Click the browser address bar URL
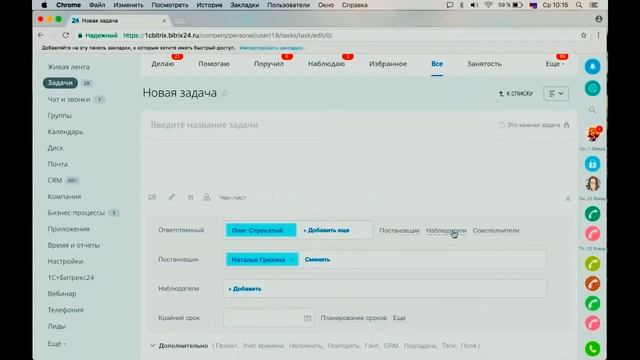Viewport: 640px width, 360px height. point(227,36)
